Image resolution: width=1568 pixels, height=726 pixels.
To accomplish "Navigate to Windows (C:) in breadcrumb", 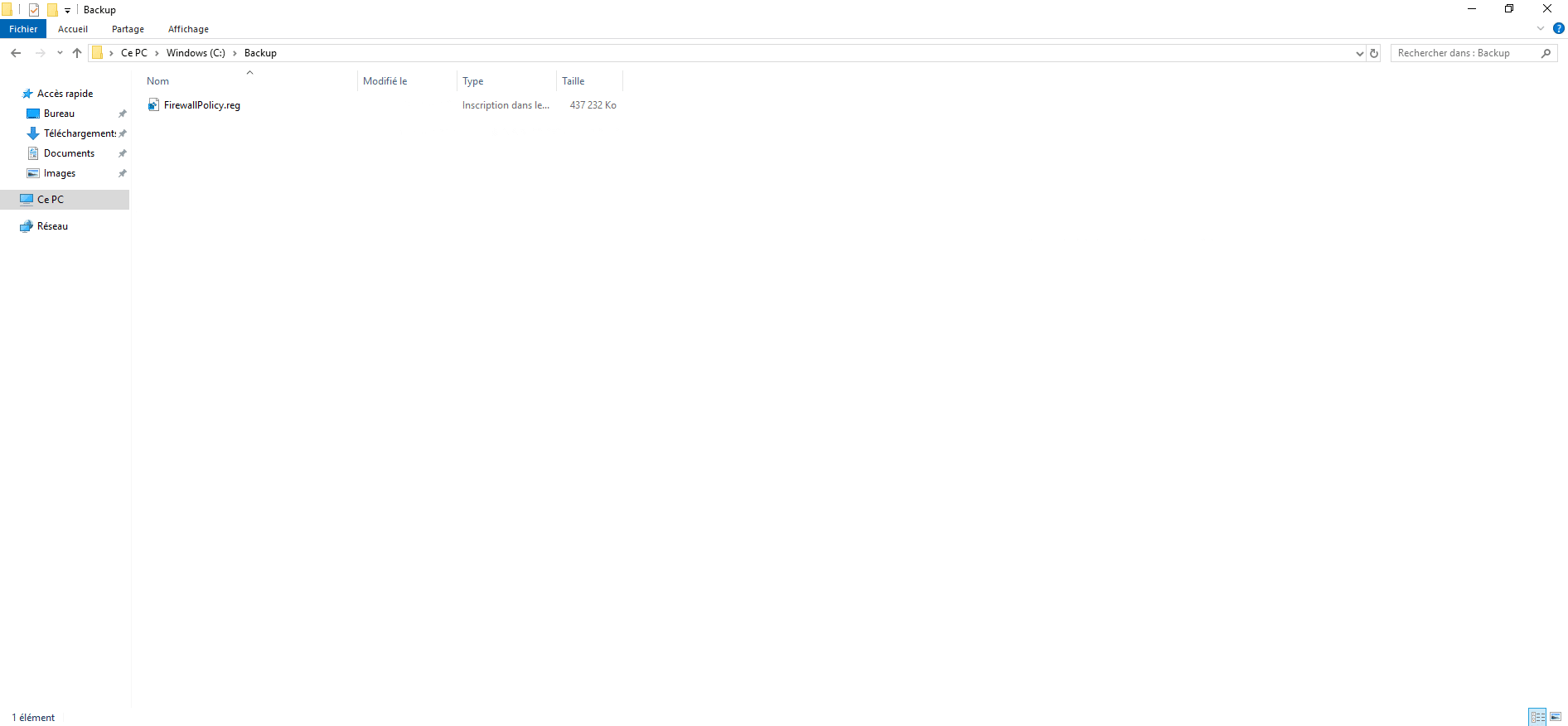I will pyautogui.click(x=196, y=53).
